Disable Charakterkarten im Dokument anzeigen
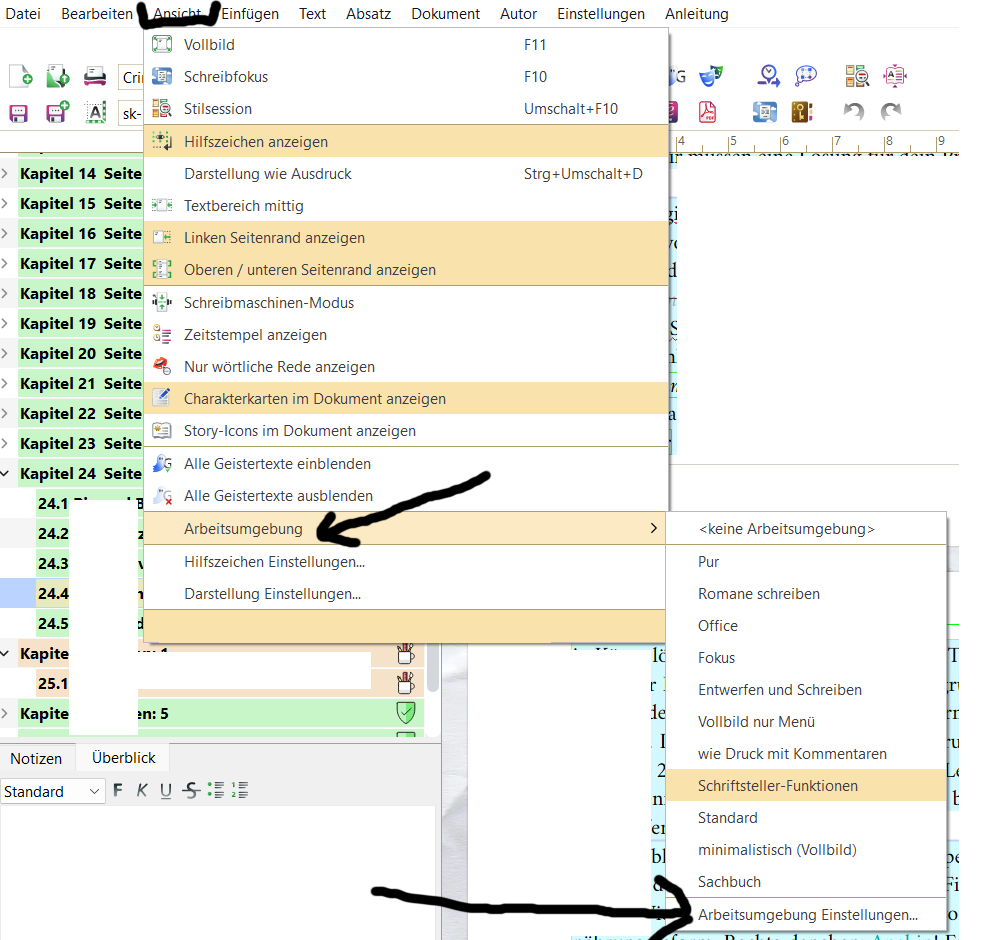1000x940 pixels. (x=314, y=398)
